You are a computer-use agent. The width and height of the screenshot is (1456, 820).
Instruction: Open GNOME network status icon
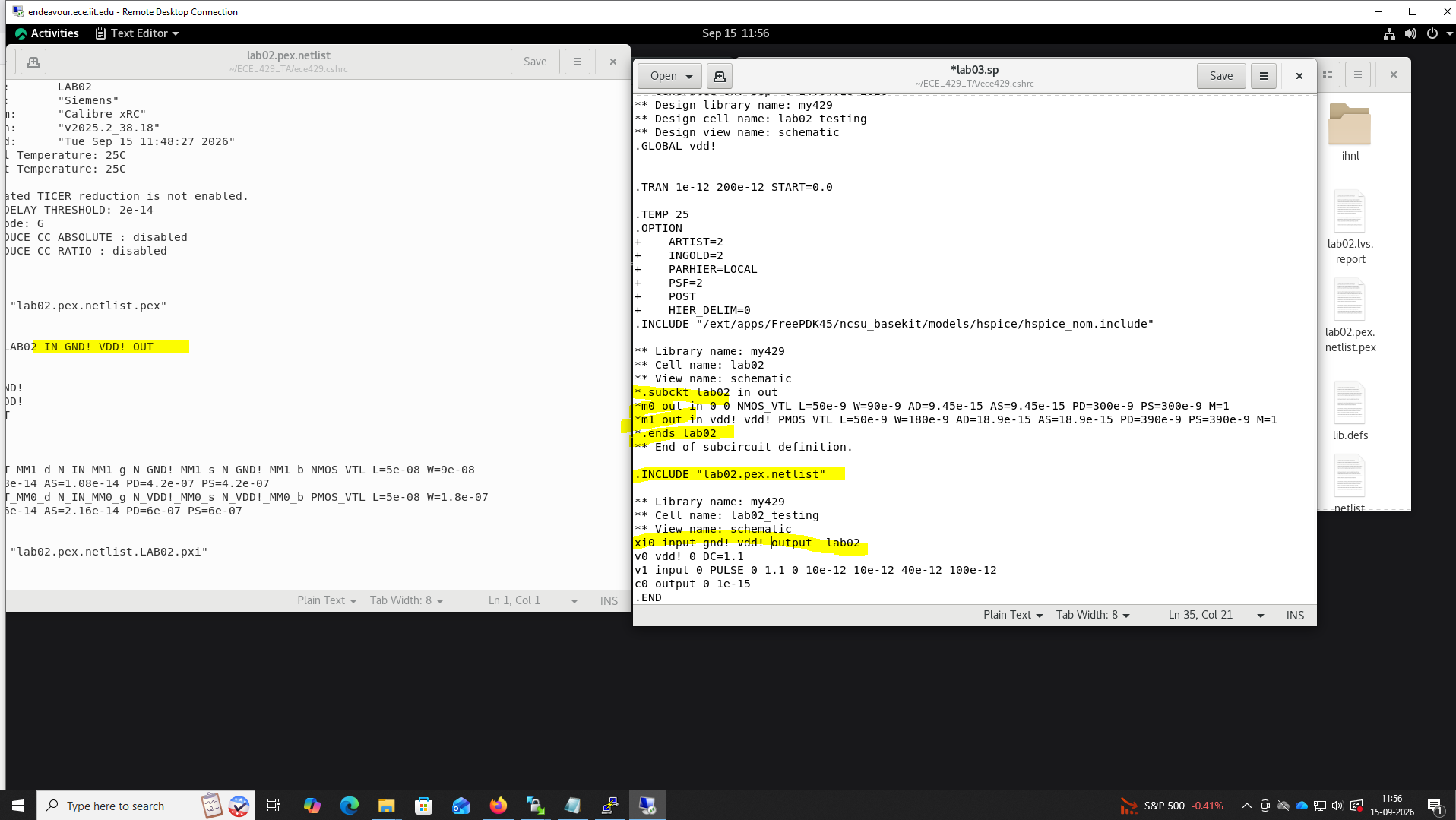click(1389, 33)
